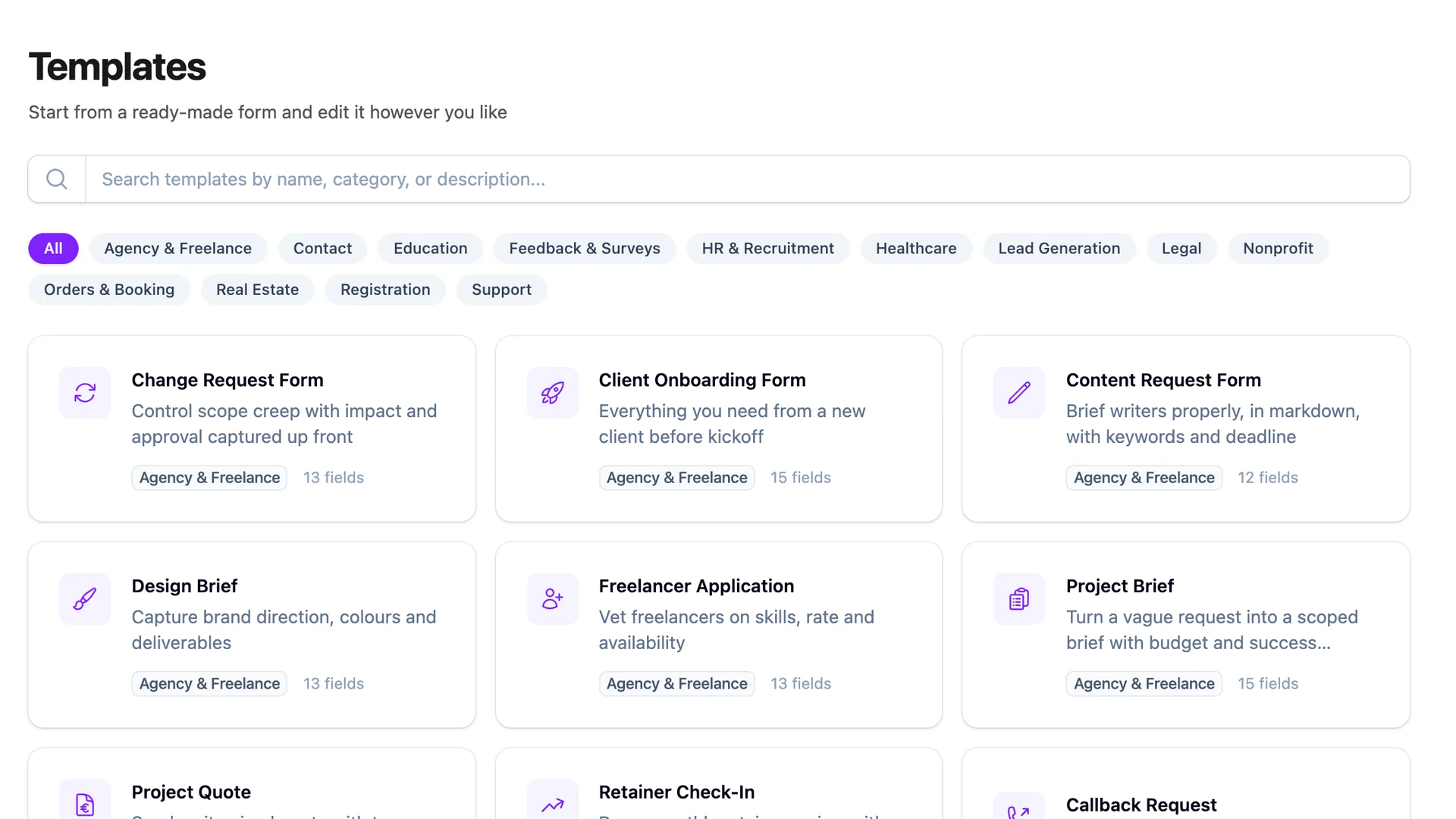Open the Client Onboarding Form title
Screen dimensions: 1456x819
click(x=702, y=380)
